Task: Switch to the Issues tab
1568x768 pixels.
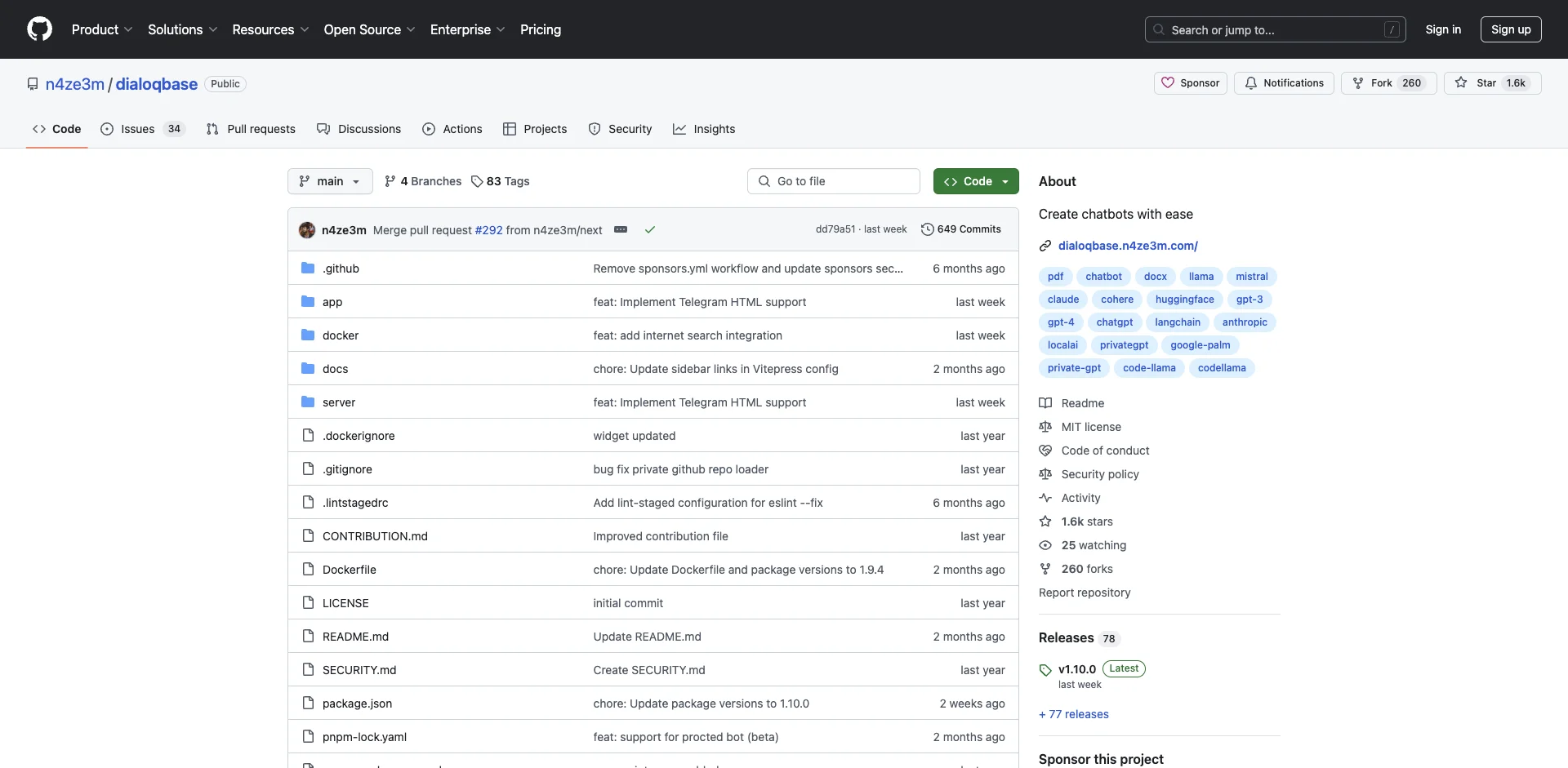Action: tap(143, 129)
